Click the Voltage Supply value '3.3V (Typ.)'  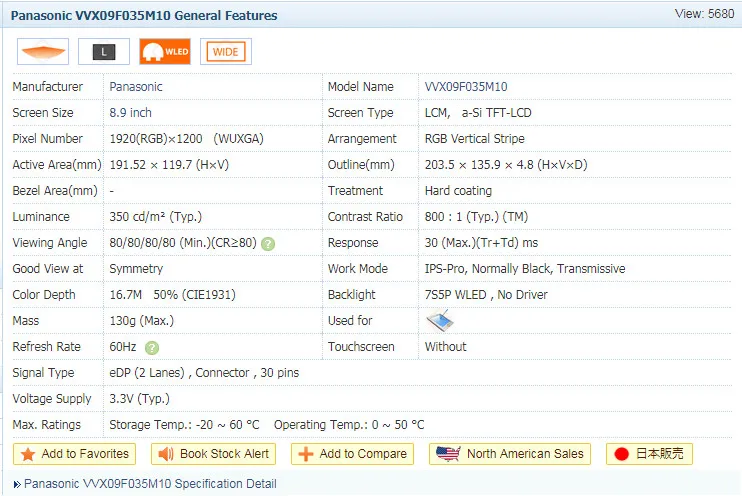click(x=140, y=399)
